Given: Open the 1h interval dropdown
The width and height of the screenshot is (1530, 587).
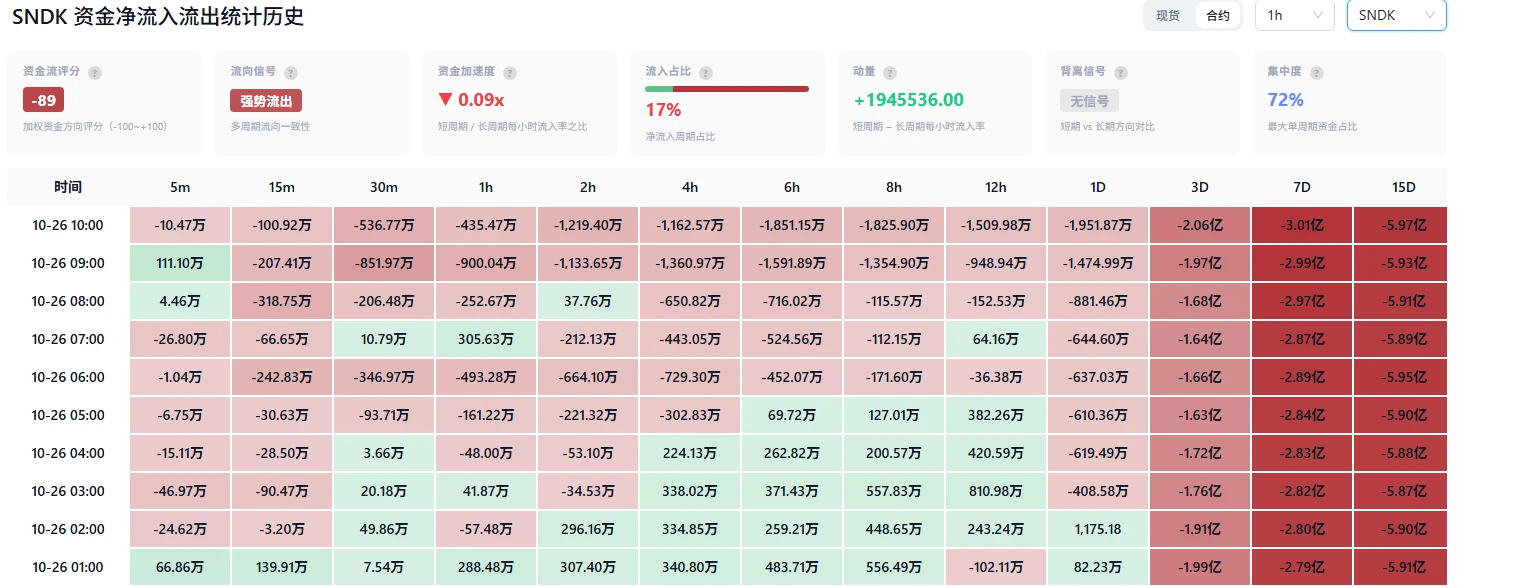Looking at the screenshot, I should pos(1294,15).
